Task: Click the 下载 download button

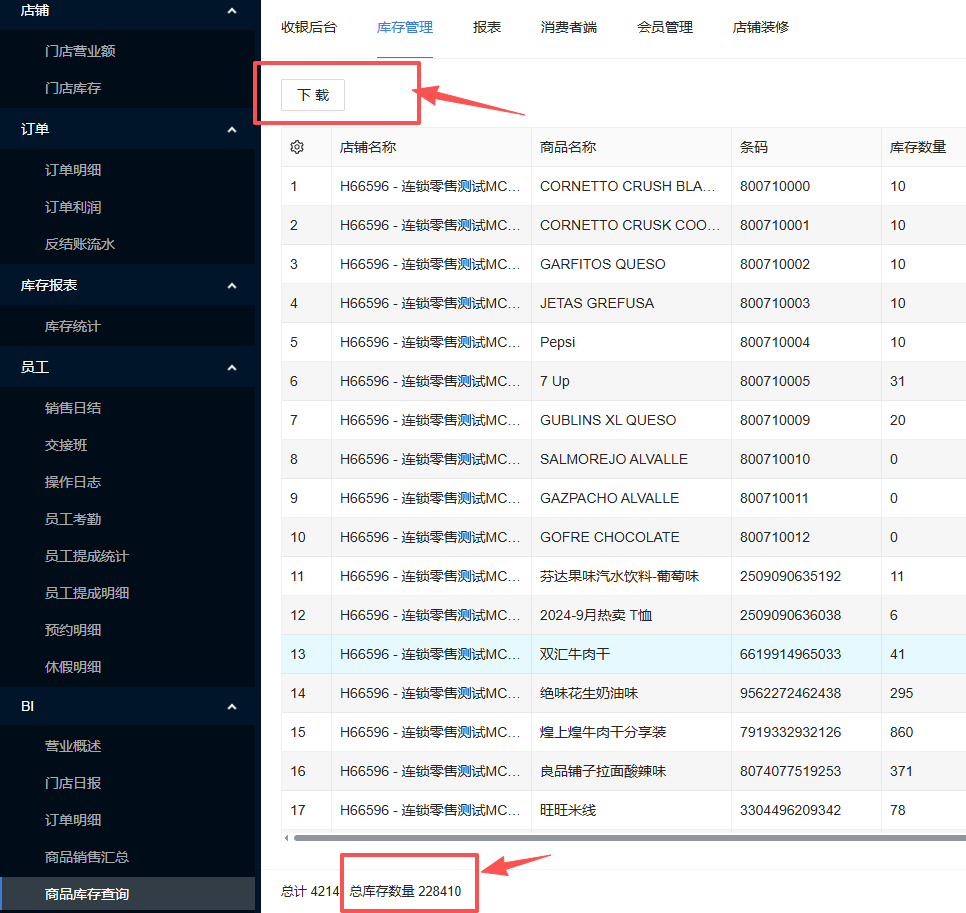Action: [313, 95]
